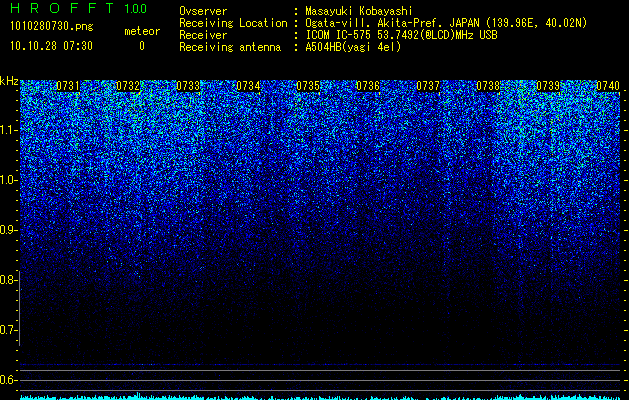
Task: Click the Ovserver label
Action: 203,11
